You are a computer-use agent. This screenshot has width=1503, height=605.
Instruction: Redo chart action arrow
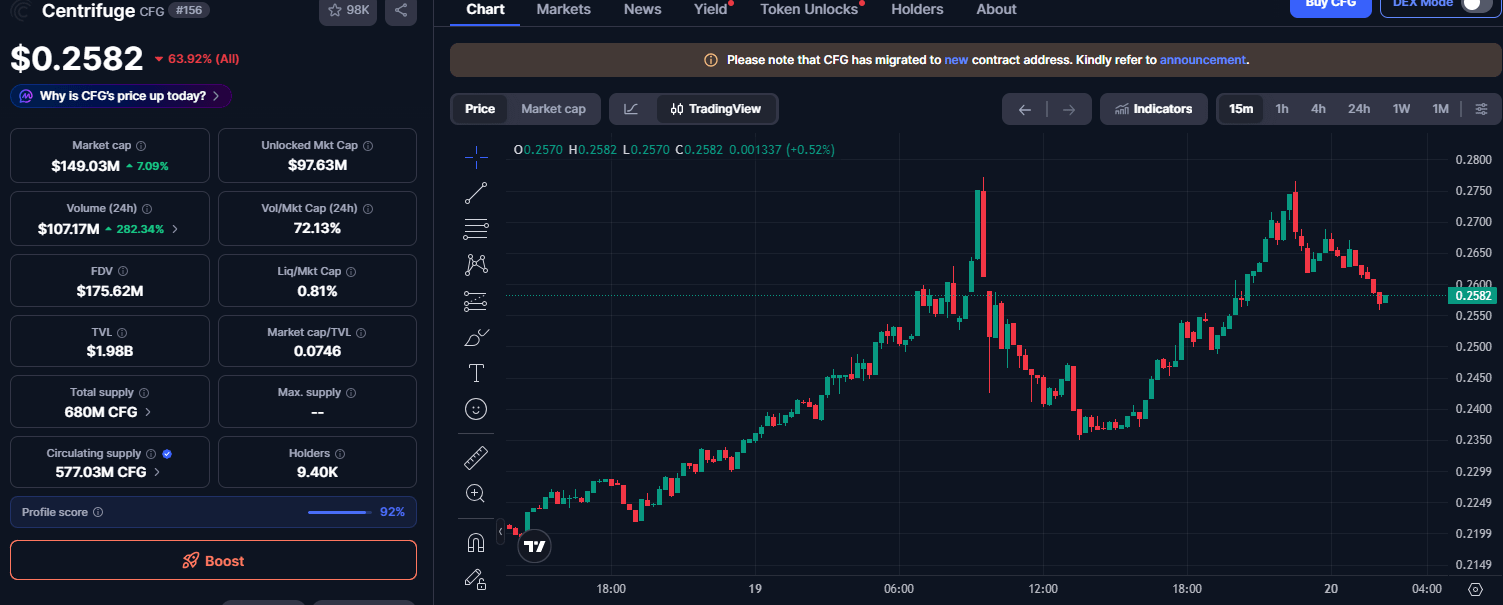(x=1069, y=109)
